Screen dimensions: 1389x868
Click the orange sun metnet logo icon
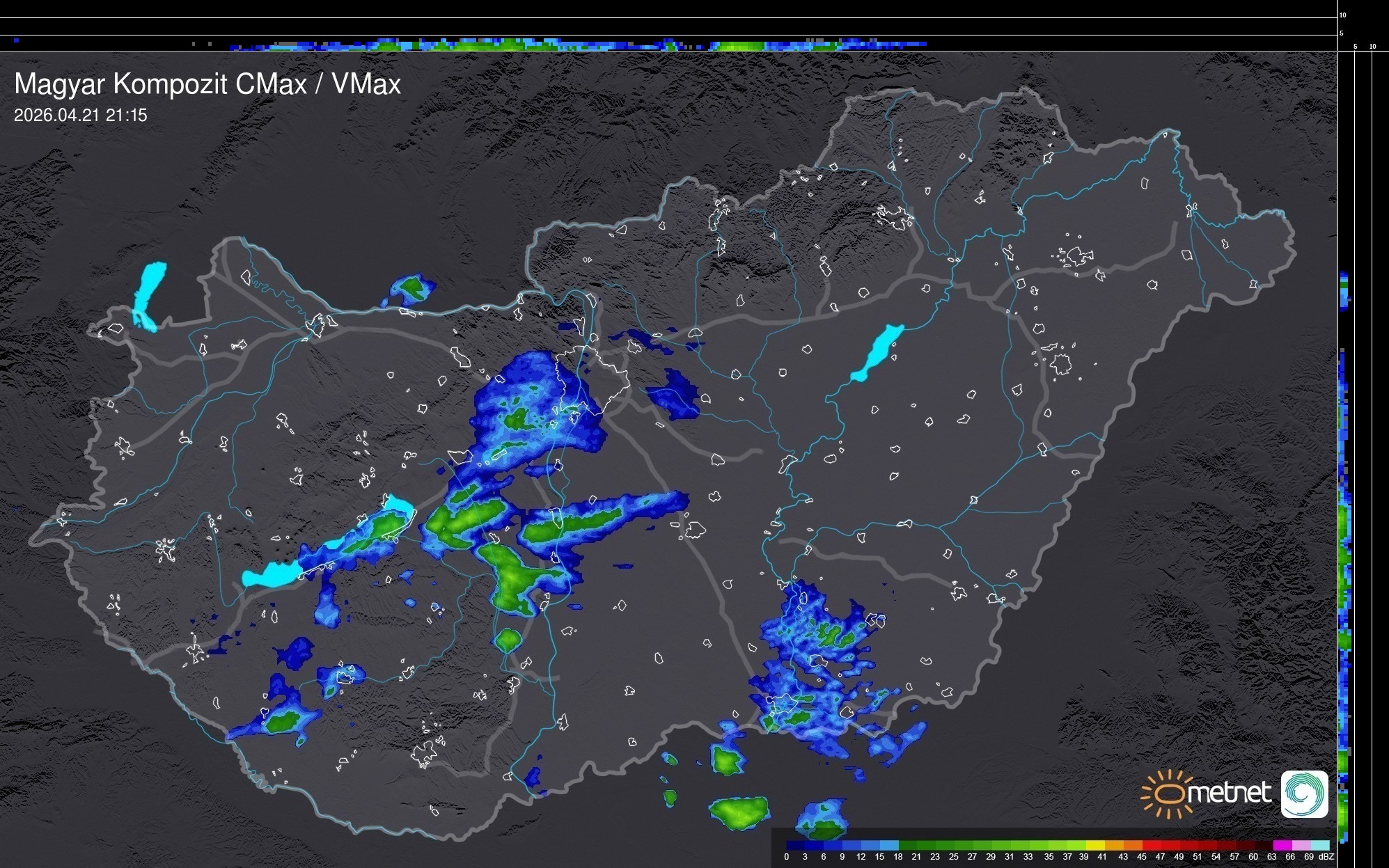(1170, 794)
